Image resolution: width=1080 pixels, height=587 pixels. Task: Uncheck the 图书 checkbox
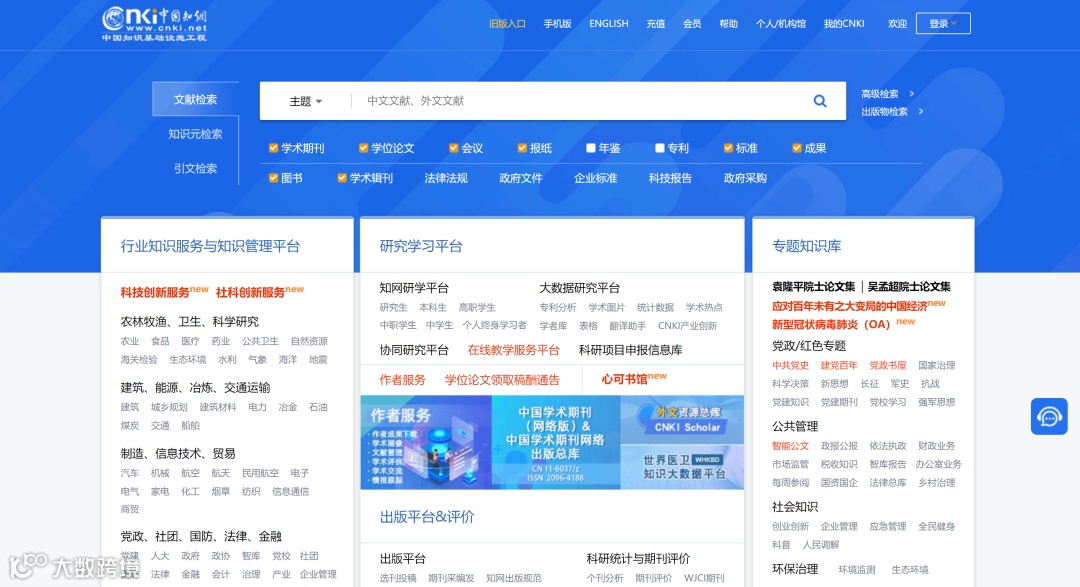click(273, 178)
